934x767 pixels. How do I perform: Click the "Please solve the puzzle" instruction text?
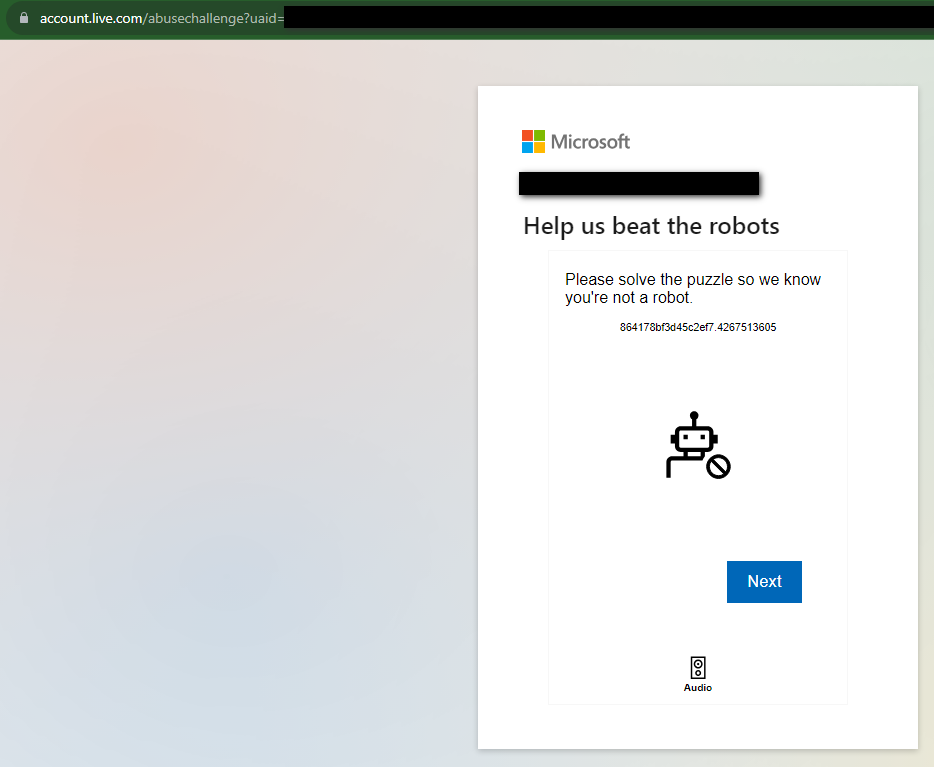coord(693,288)
